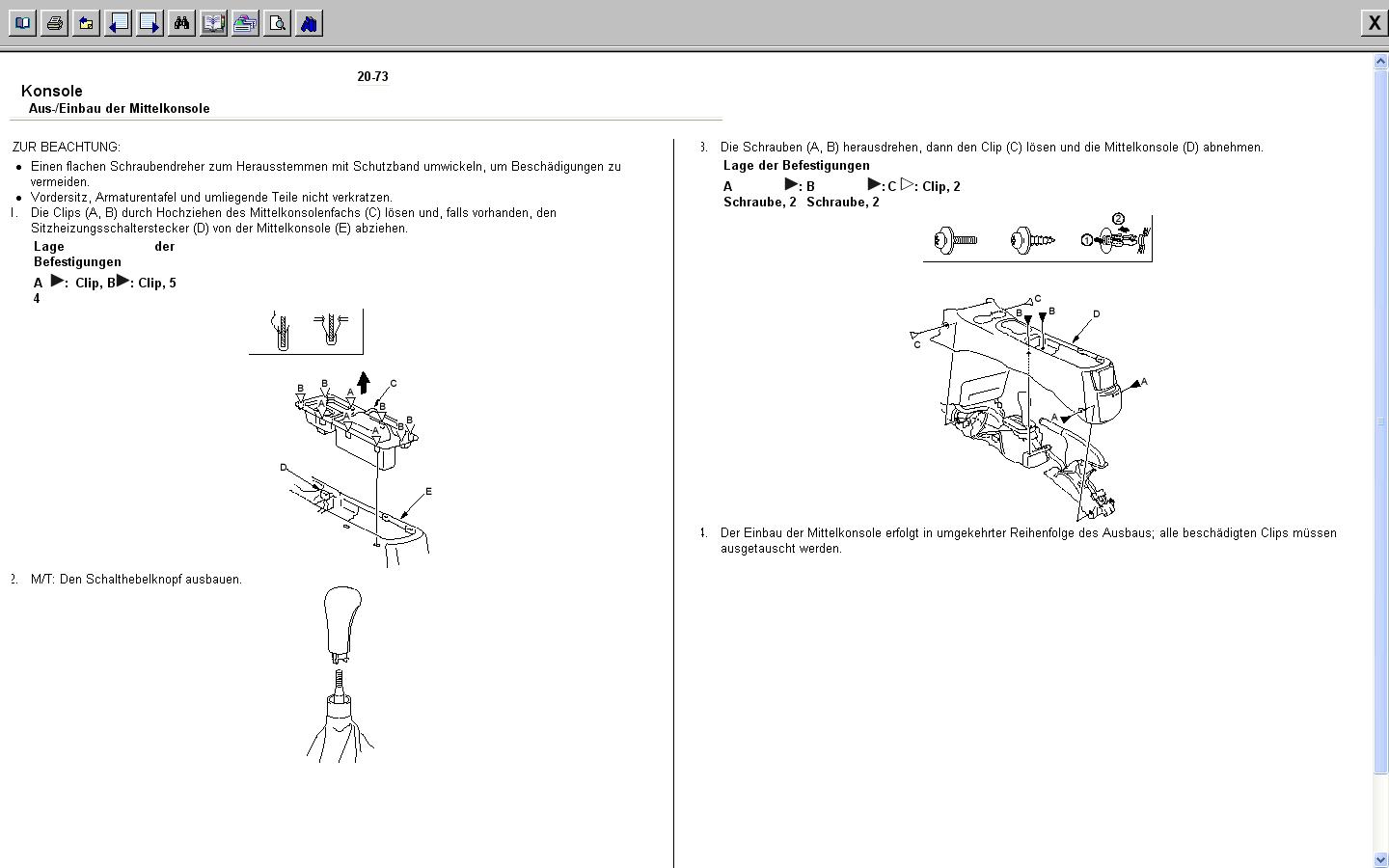Click the screw and clip types illustration
Image resolution: width=1389 pixels, height=868 pixels.
pos(1037,238)
